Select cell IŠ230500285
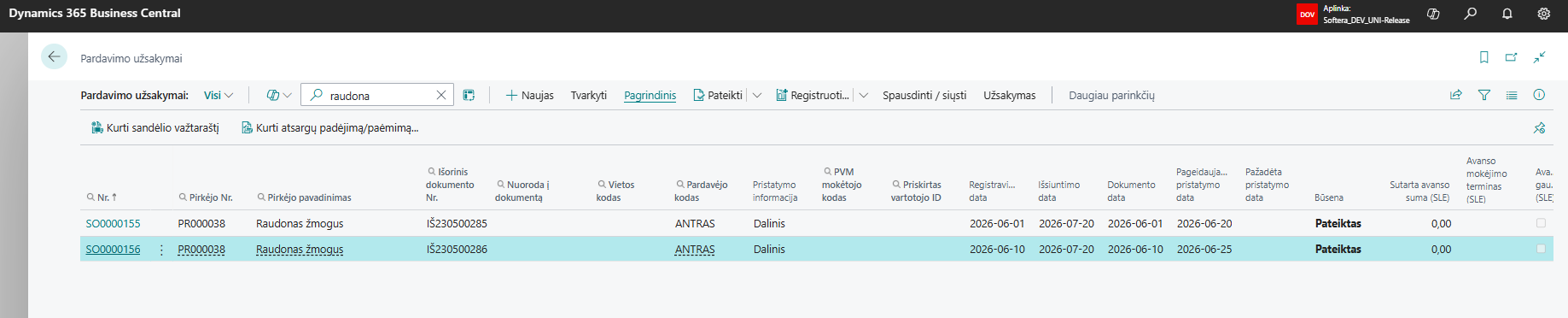This screenshot has height=318, width=1568. [x=457, y=223]
